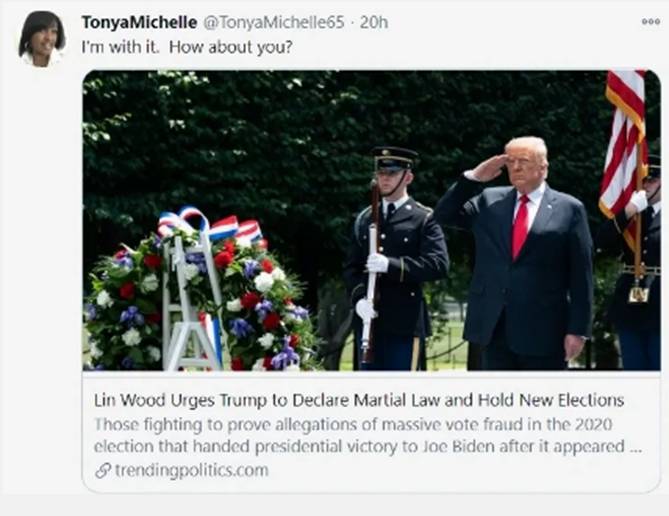Click the red necktie in the photo

pos(521,227)
